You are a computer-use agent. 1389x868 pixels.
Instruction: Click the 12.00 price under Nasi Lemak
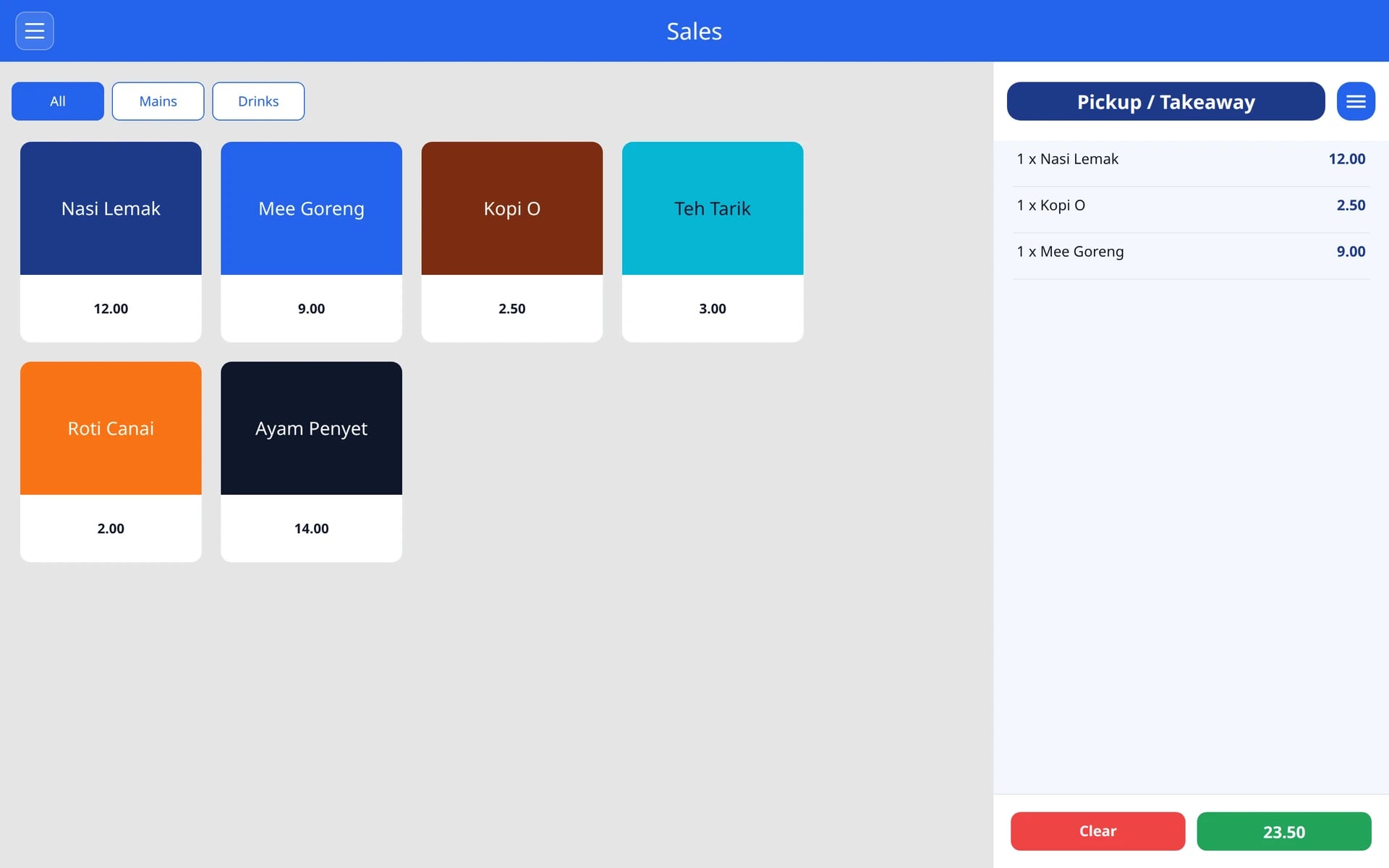pos(111,309)
